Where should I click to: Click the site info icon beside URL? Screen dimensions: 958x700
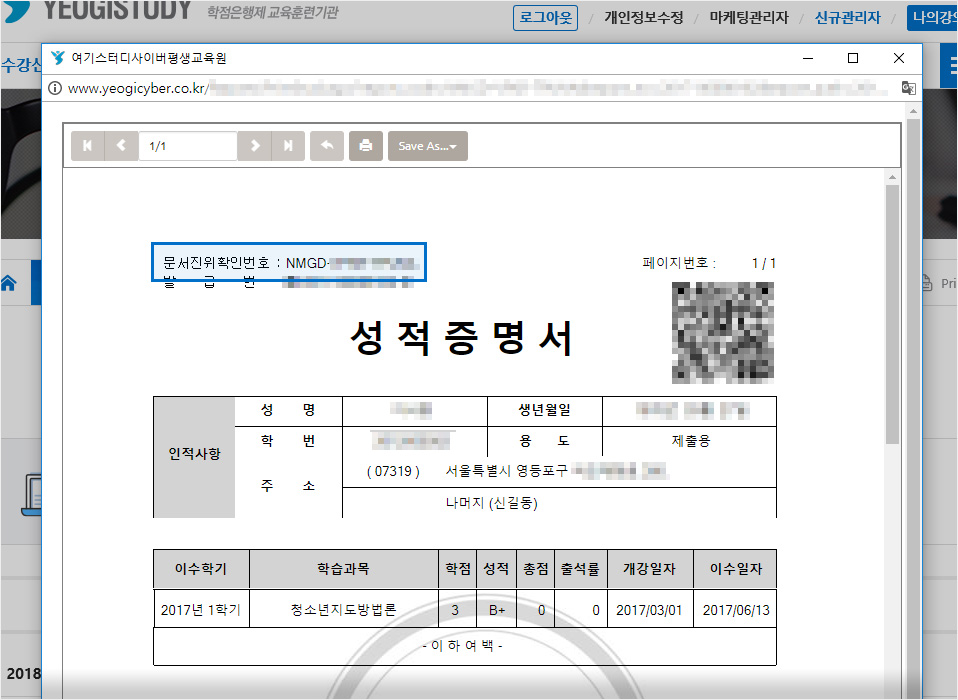click(x=56, y=88)
